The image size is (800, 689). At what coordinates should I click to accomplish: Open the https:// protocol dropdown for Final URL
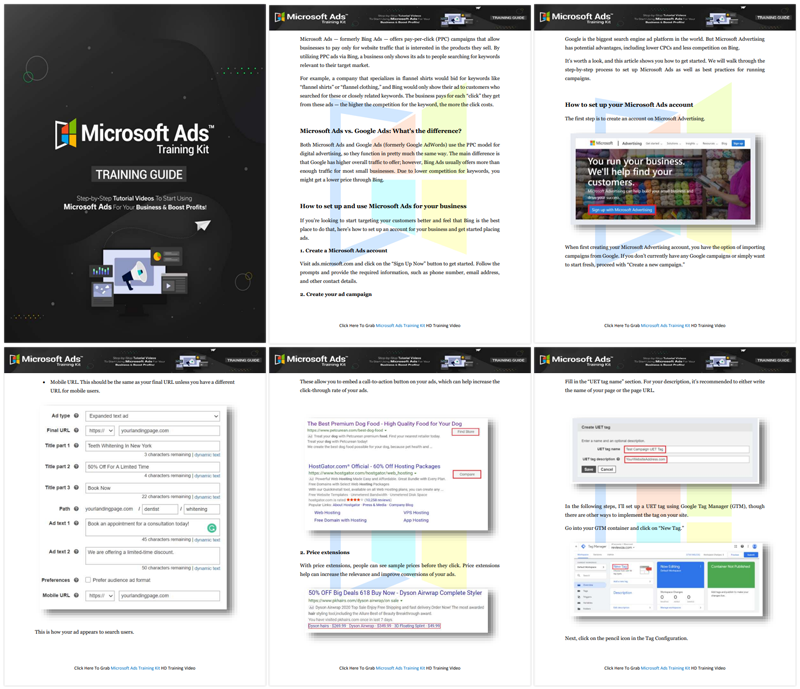100,431
